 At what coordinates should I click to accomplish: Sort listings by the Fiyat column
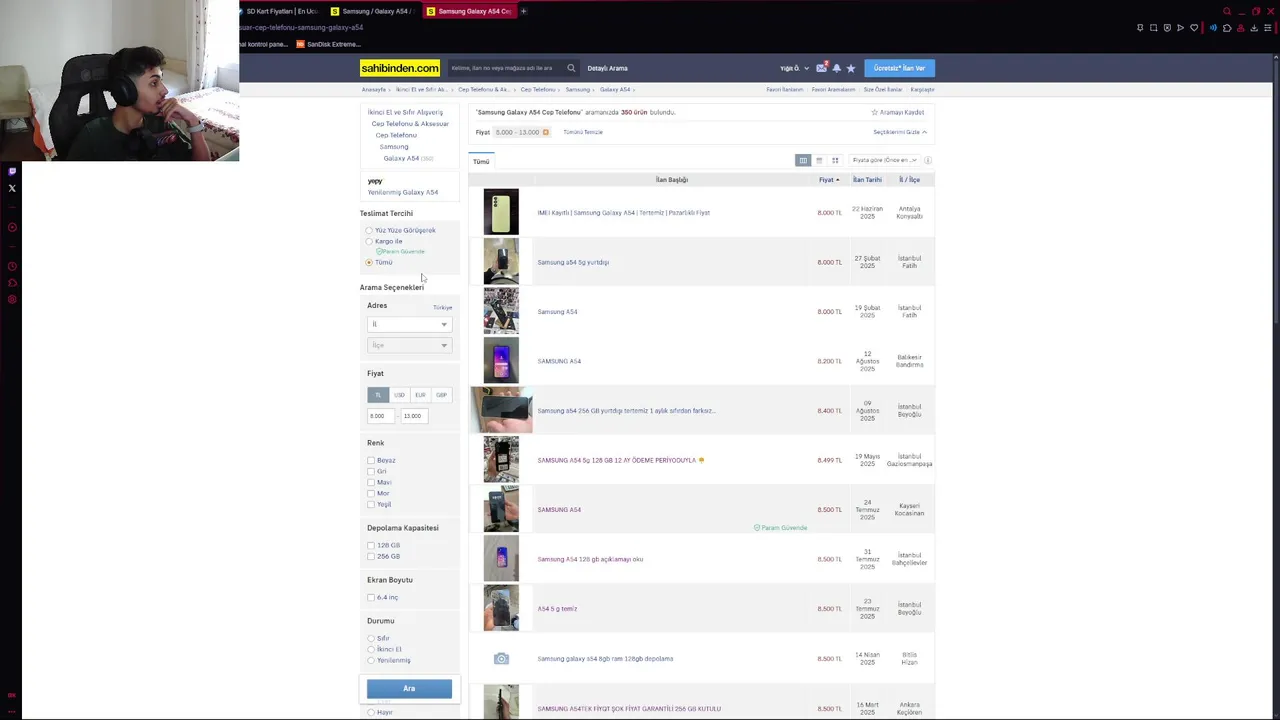click(829, 180)
